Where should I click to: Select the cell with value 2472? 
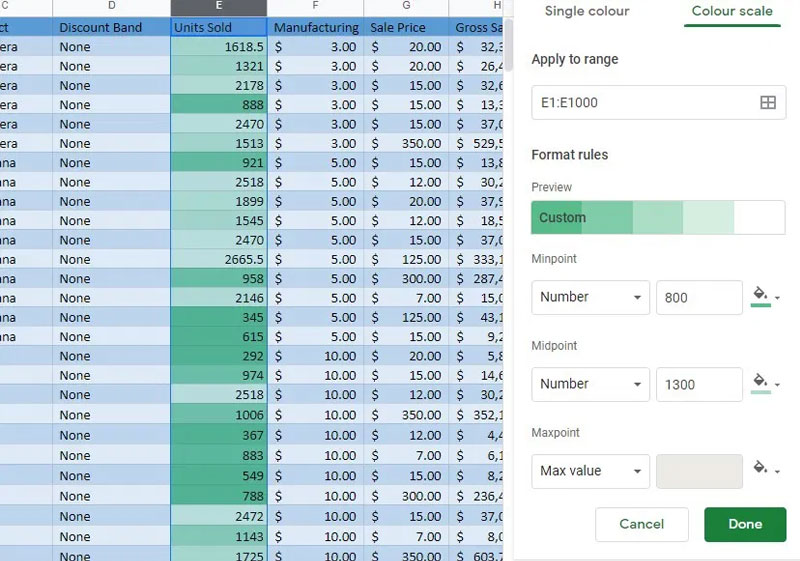[218, 516]
